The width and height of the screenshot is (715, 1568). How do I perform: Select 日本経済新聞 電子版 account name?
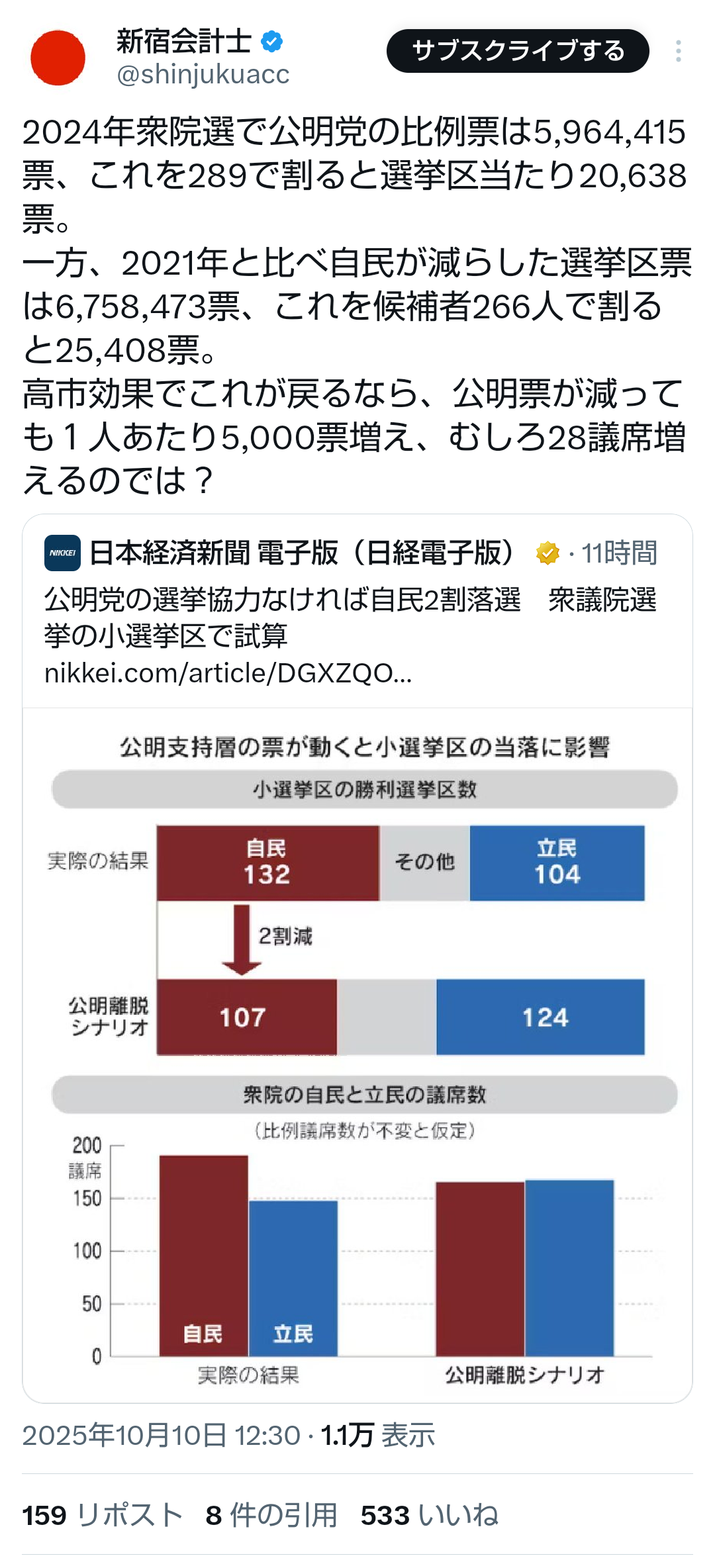301,553
